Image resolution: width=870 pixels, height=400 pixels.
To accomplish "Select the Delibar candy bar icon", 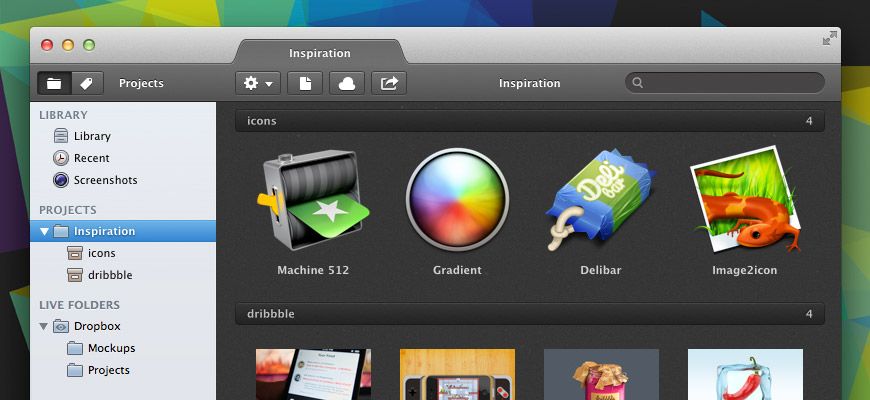I will pos(600,200).
